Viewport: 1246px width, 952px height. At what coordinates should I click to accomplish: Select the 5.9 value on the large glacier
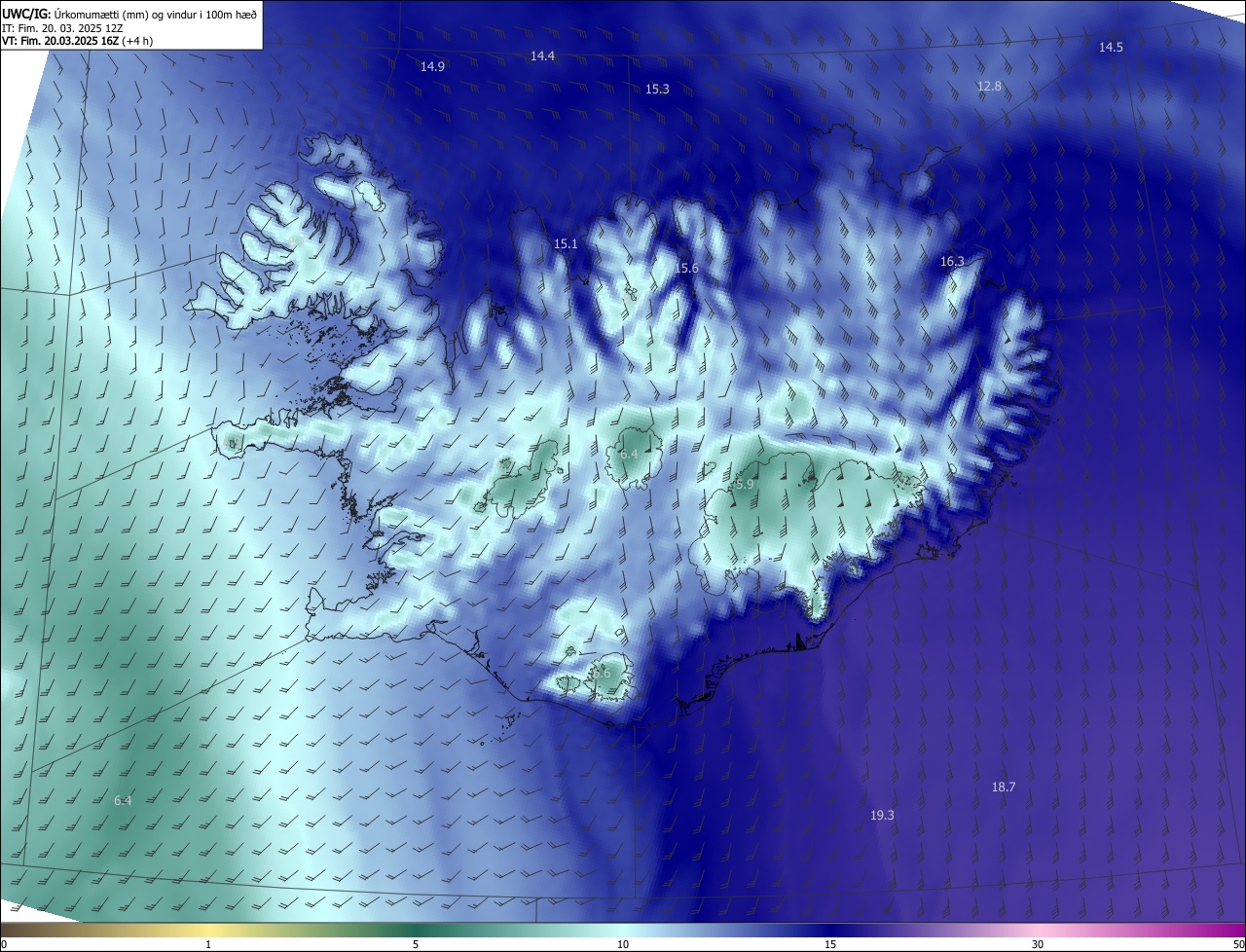pos(745,484)
